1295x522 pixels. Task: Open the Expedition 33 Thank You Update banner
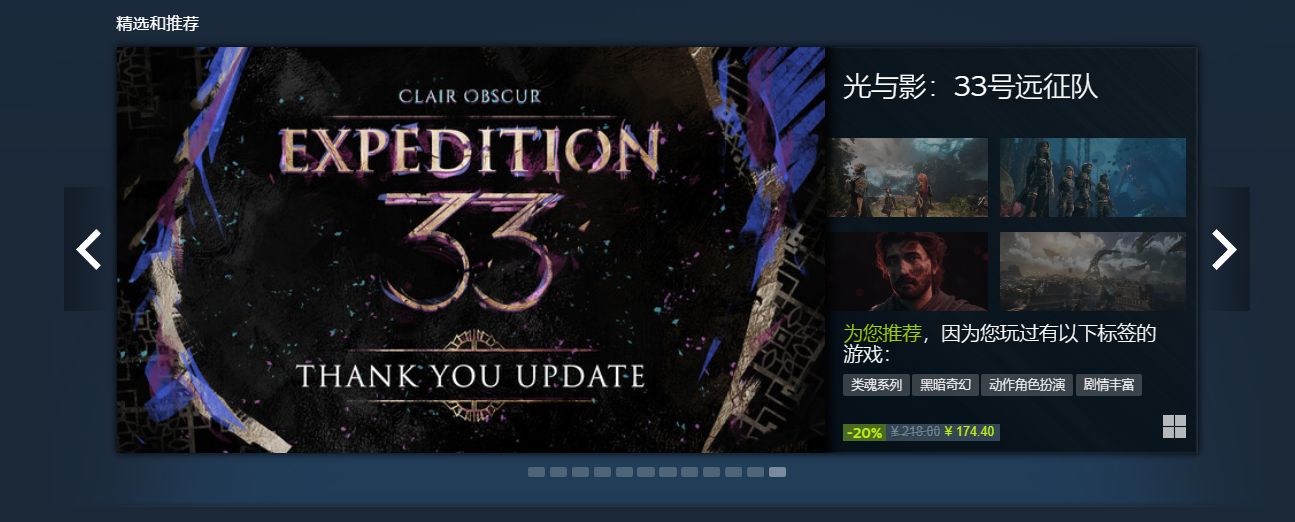point(471,250)
